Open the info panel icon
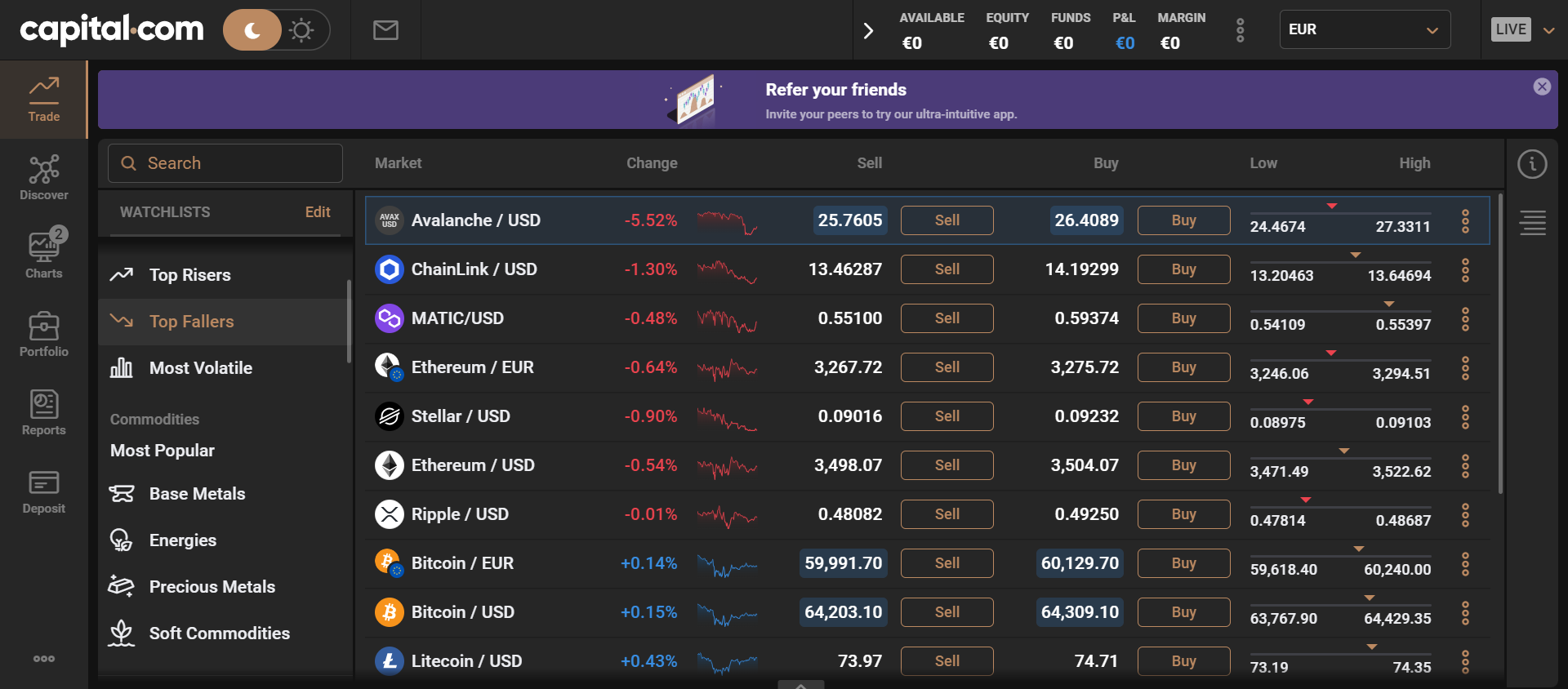The height and width of the screenshot is (689, 1568). point(1532,164)
